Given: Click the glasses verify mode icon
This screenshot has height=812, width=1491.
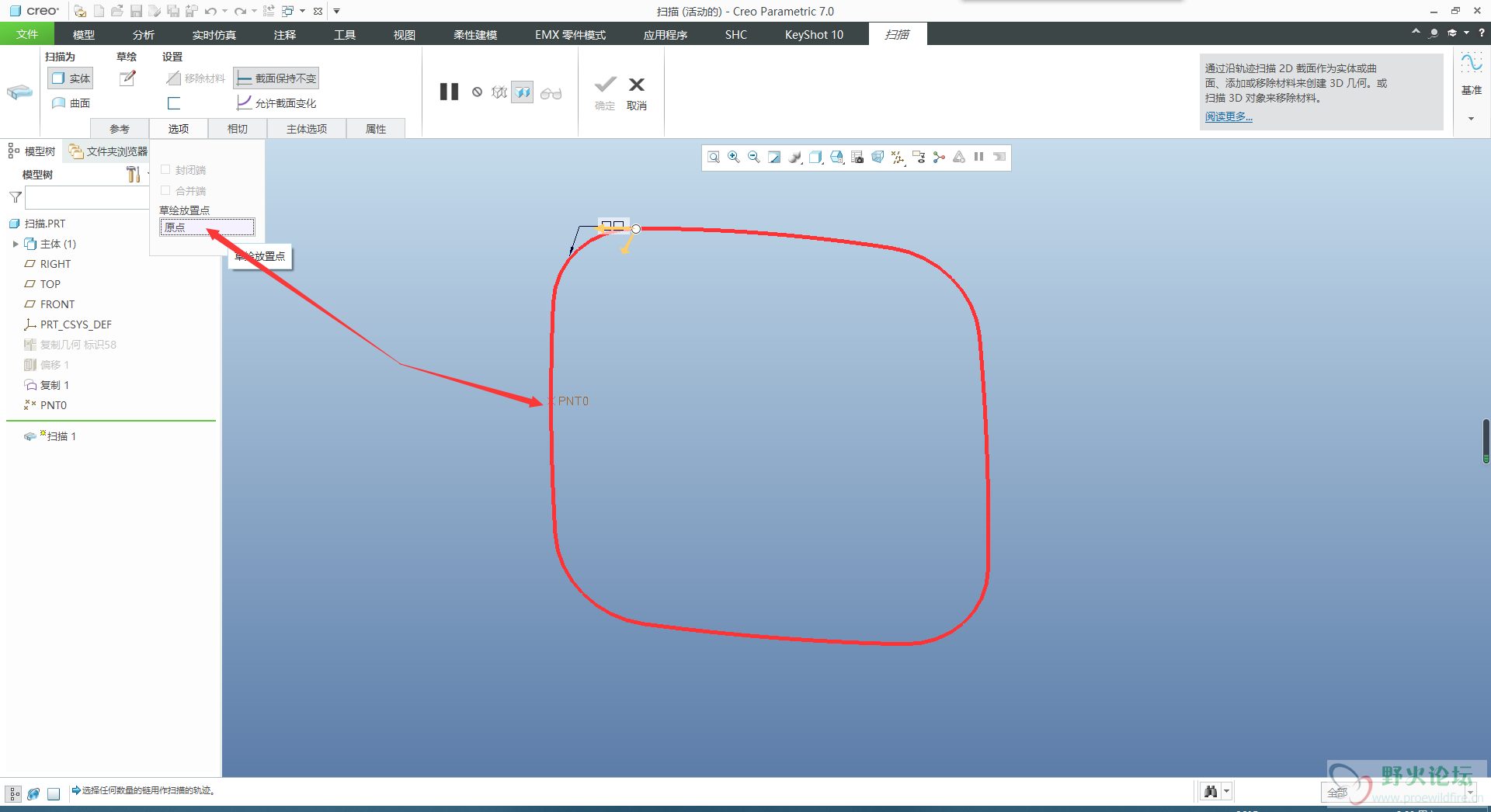Looking at the screenshot, I should pos(551,93).
